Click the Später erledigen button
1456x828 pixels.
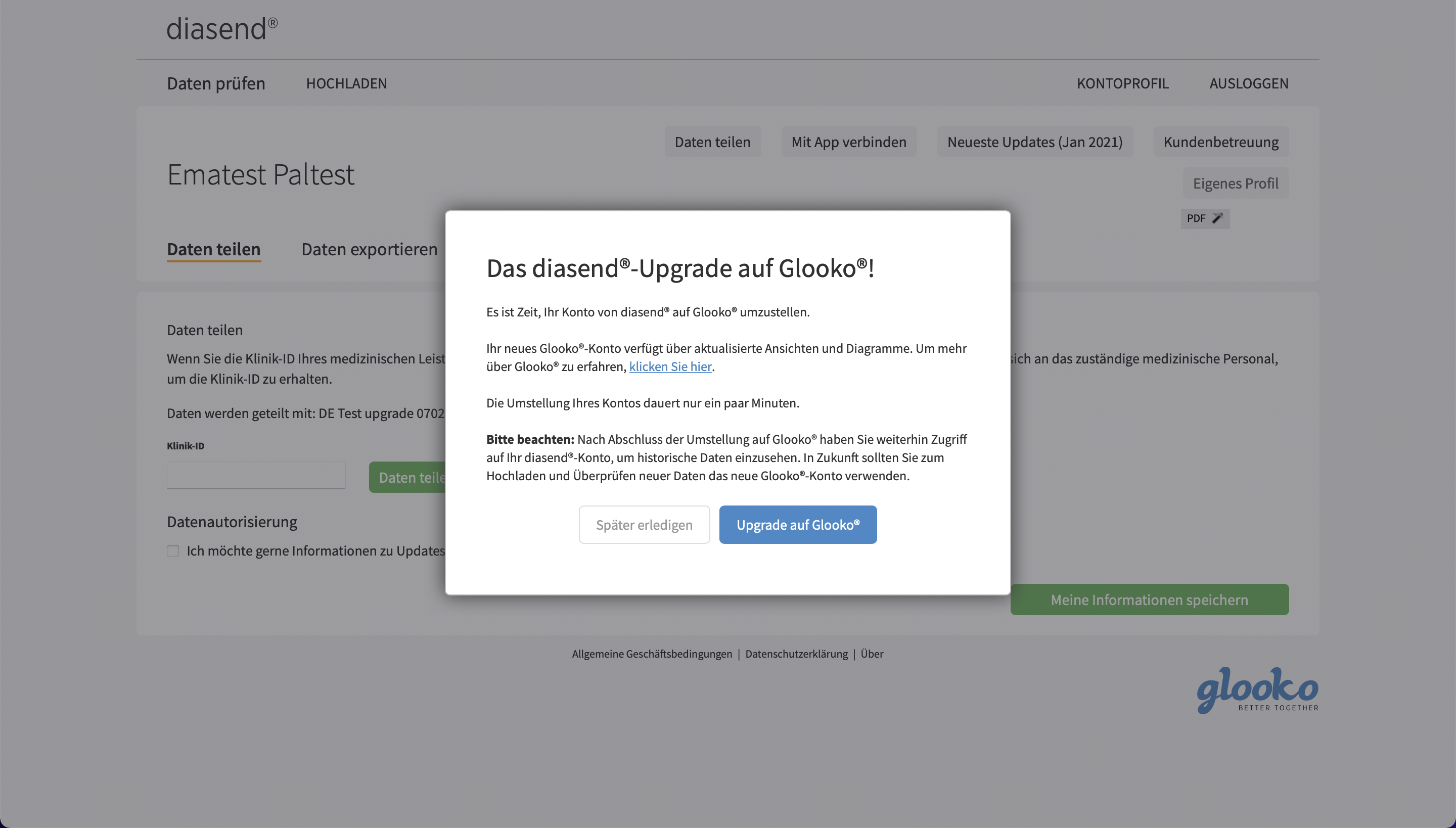pyautogui.click(x=645, y=524)
